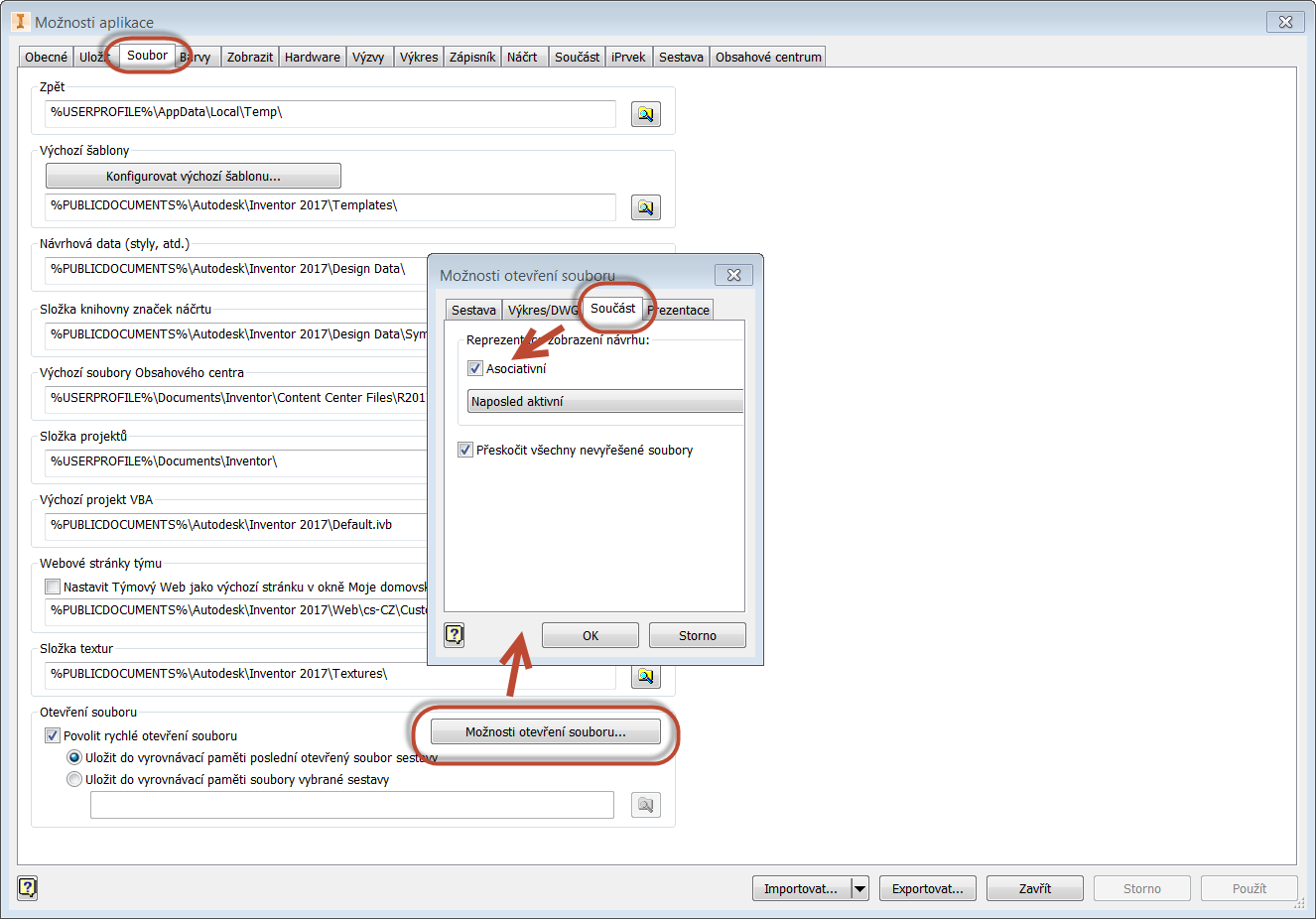Click browse icon for cached assembly file field
This screenshot has height=919, width=1316.
[x=646, y=805]
